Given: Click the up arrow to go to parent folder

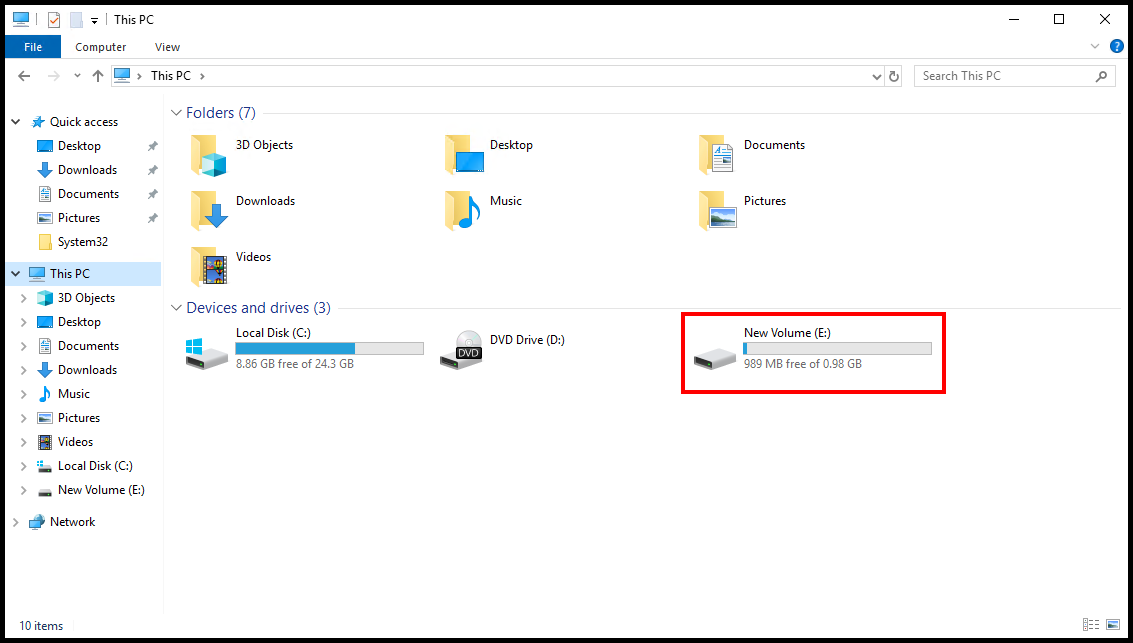Looking at the screenshot, I should (97, 75).
